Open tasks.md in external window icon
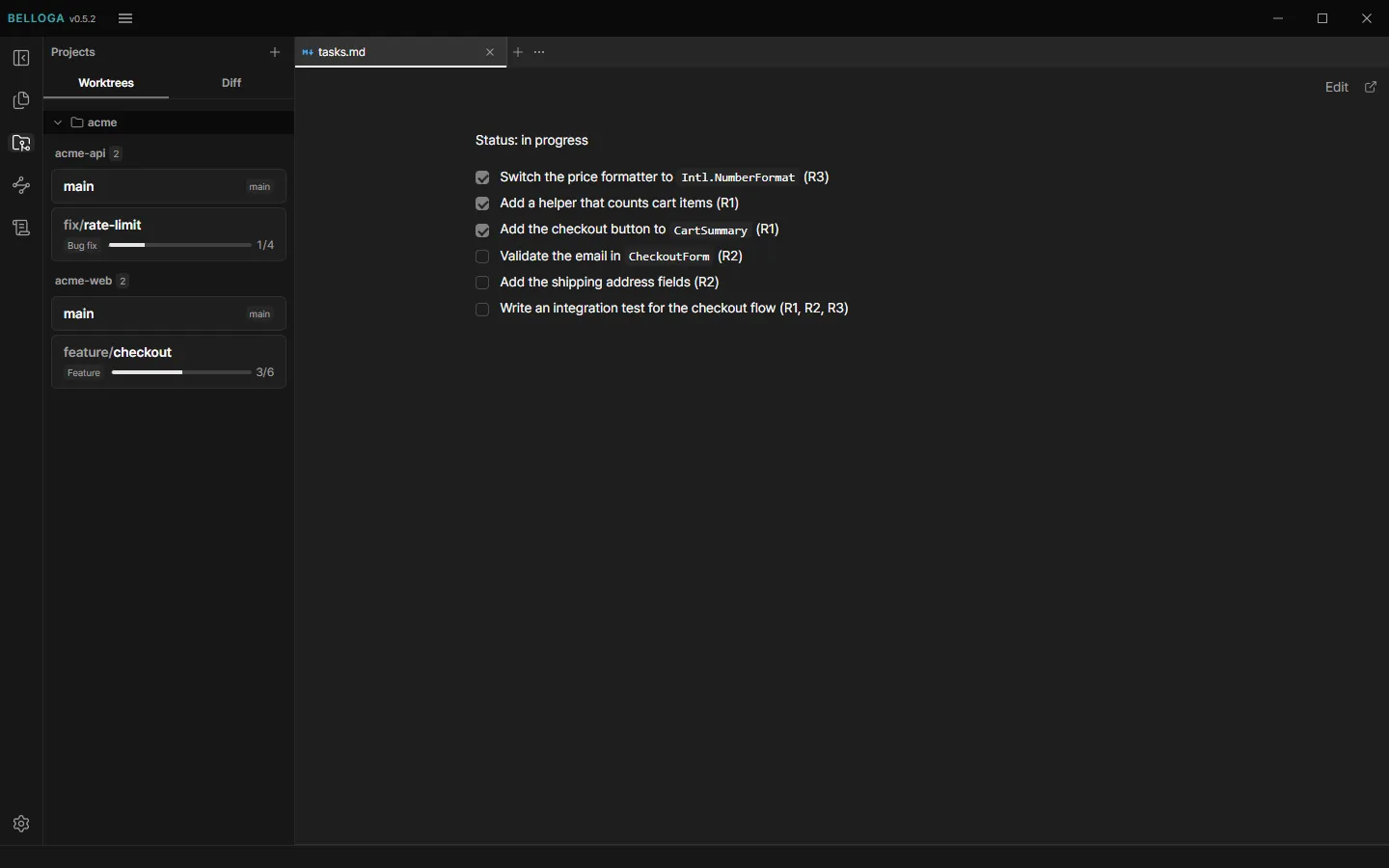The width and height of the screenshot is (1389, 868). (1372, 87)
